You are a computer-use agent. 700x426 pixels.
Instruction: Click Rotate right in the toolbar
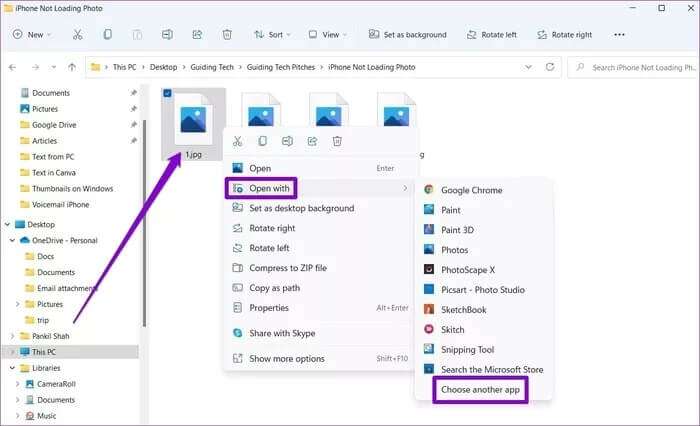tap(565, 34)
